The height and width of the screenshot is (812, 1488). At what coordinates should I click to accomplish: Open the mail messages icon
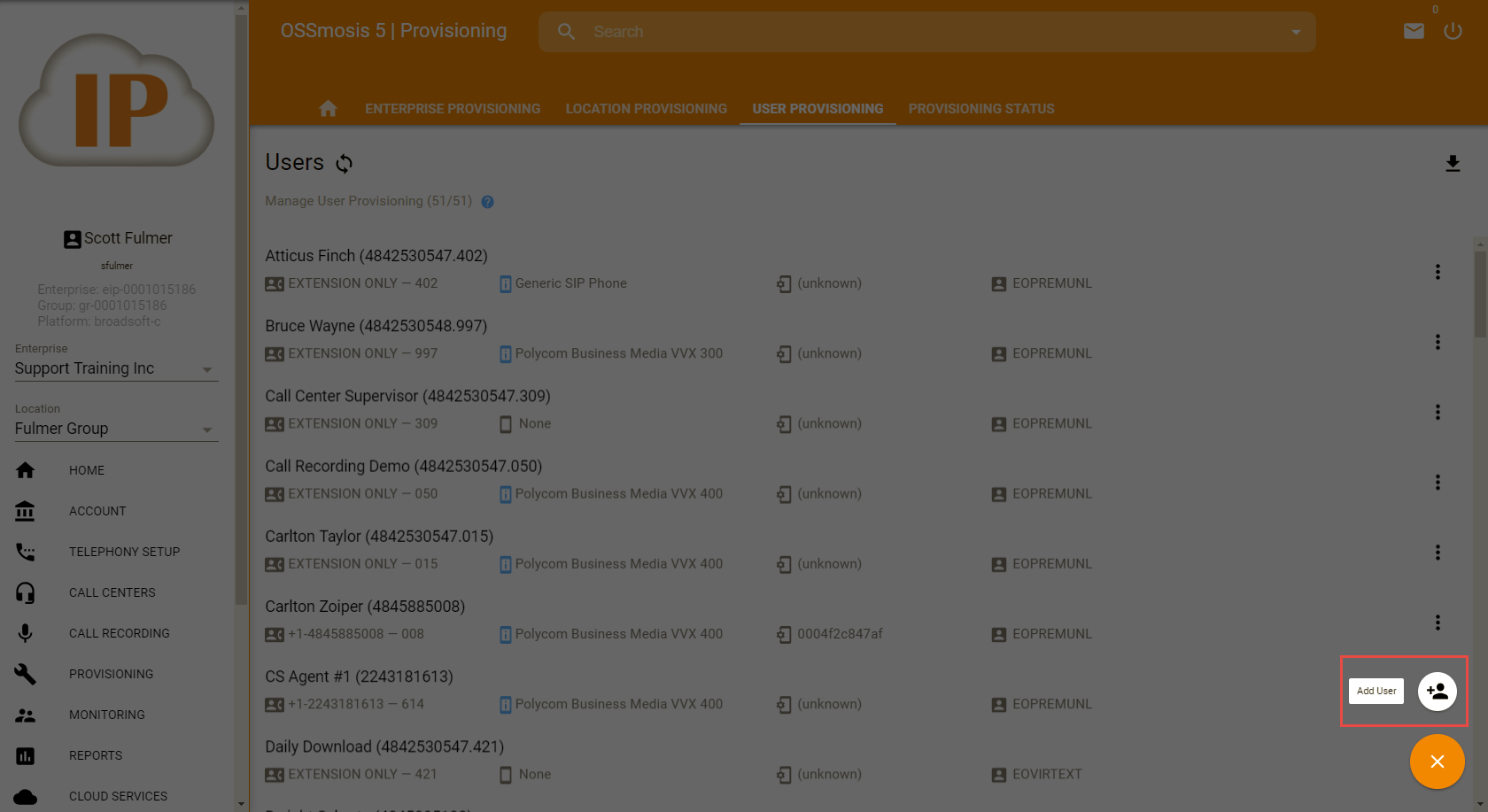click(x=1414, y=32)
